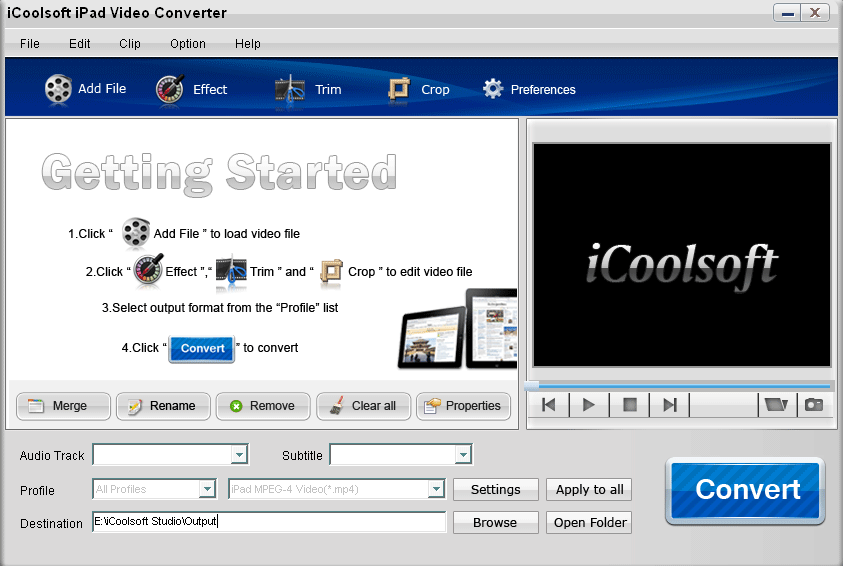The height and width of the screenshot is (566, 843).
Task: Open the Clip menu
Action: (130, 44)
